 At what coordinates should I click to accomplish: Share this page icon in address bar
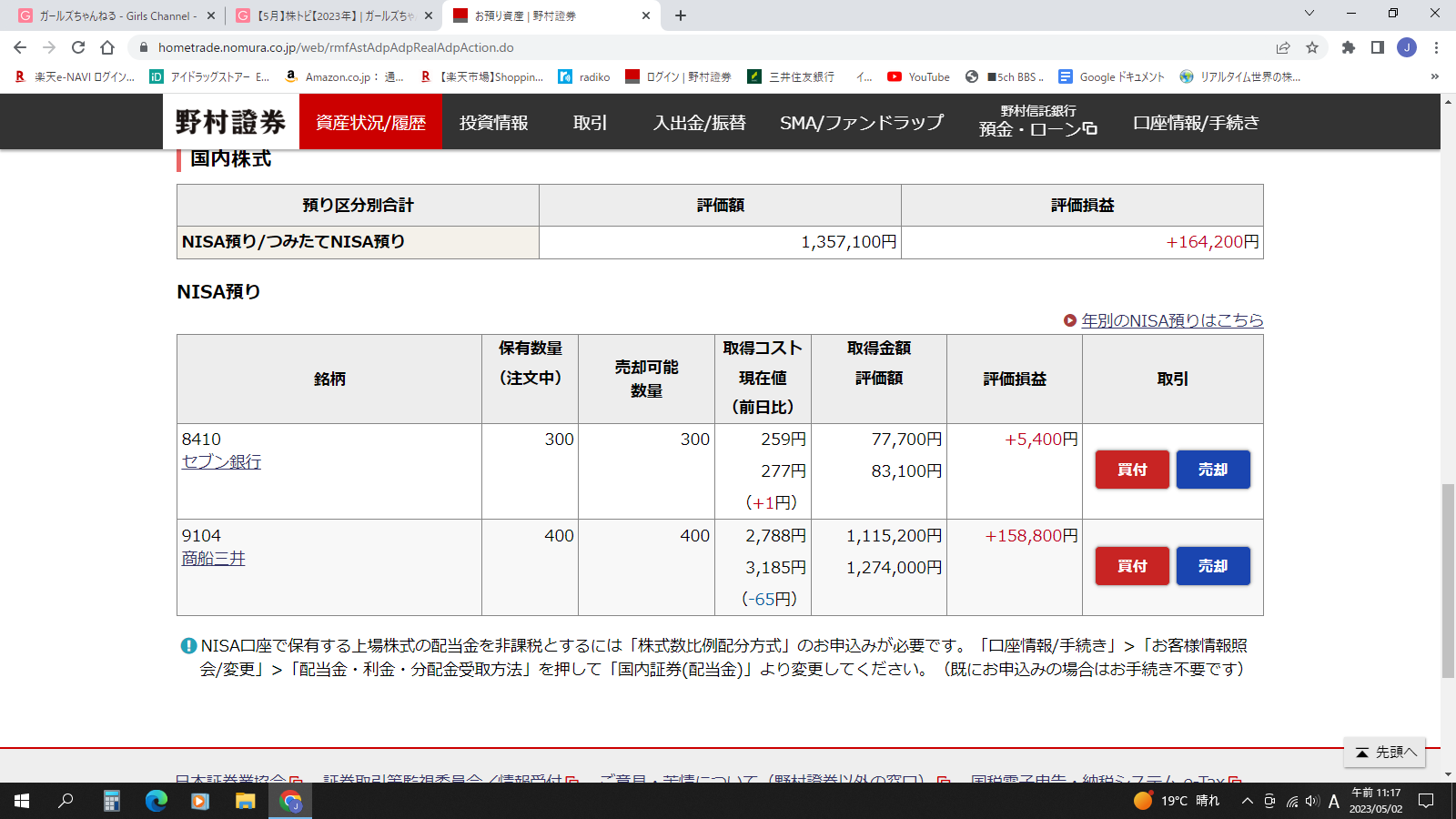click(1283, 47)
